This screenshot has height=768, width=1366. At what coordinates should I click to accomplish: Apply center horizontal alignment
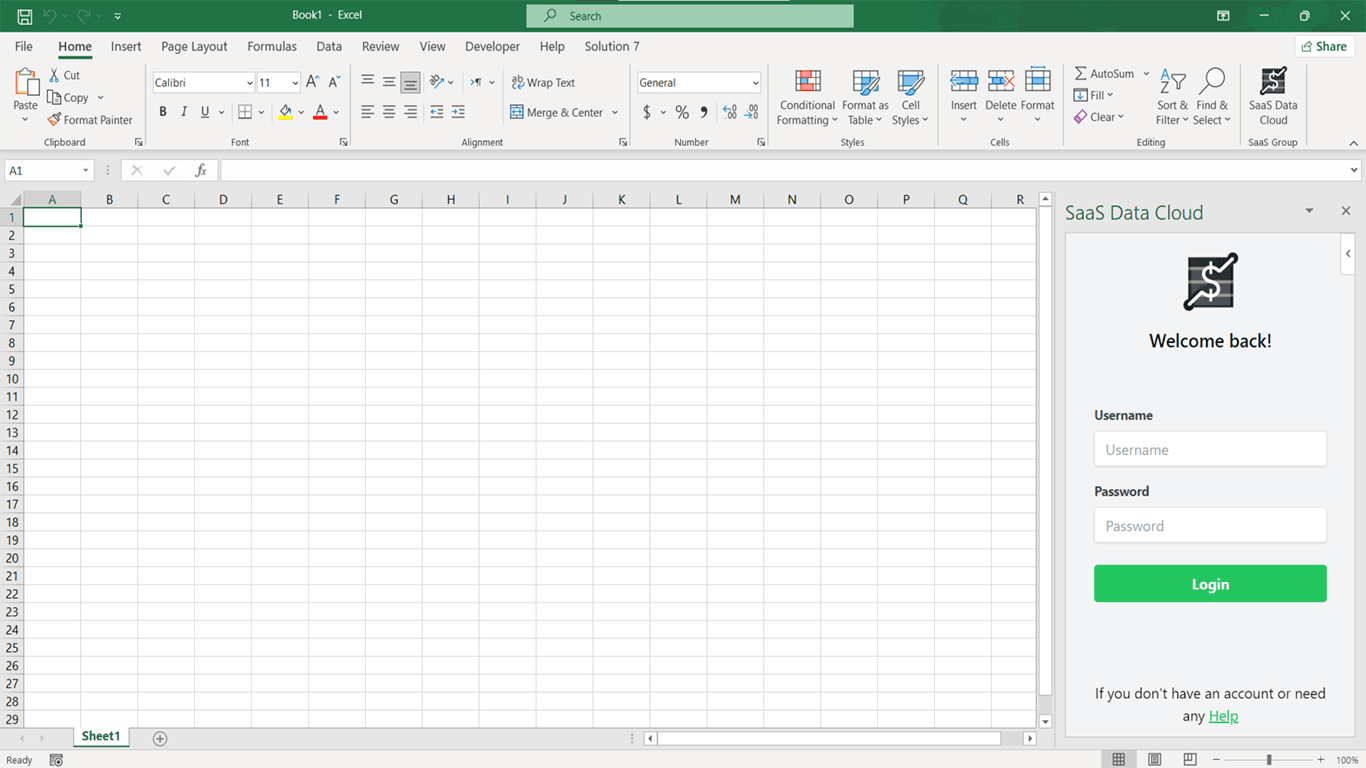pos(389,112)
